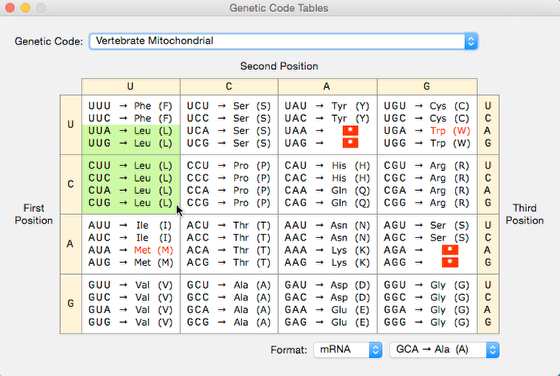Click the UAA stop codon marker
Viewport: 560px width, 376px height.
click(350, 130)
